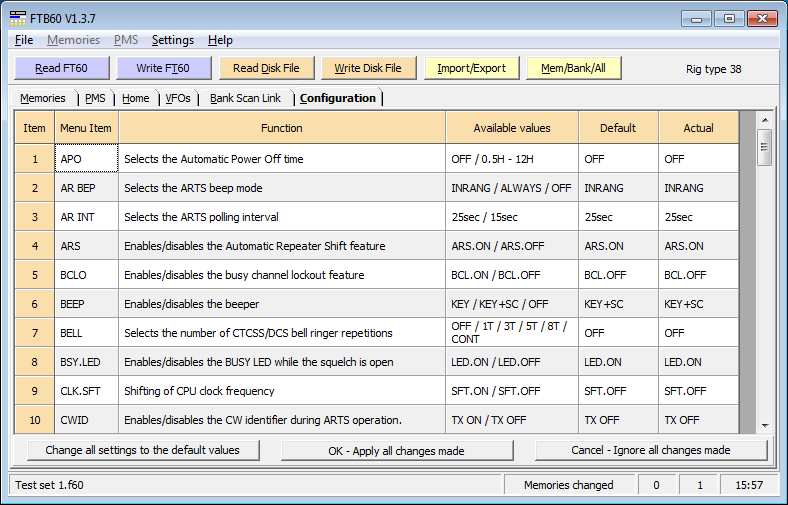This screenshot has height=505, width=788.
Task: Apply all changes with OK button
Action: tap(396, 450)
